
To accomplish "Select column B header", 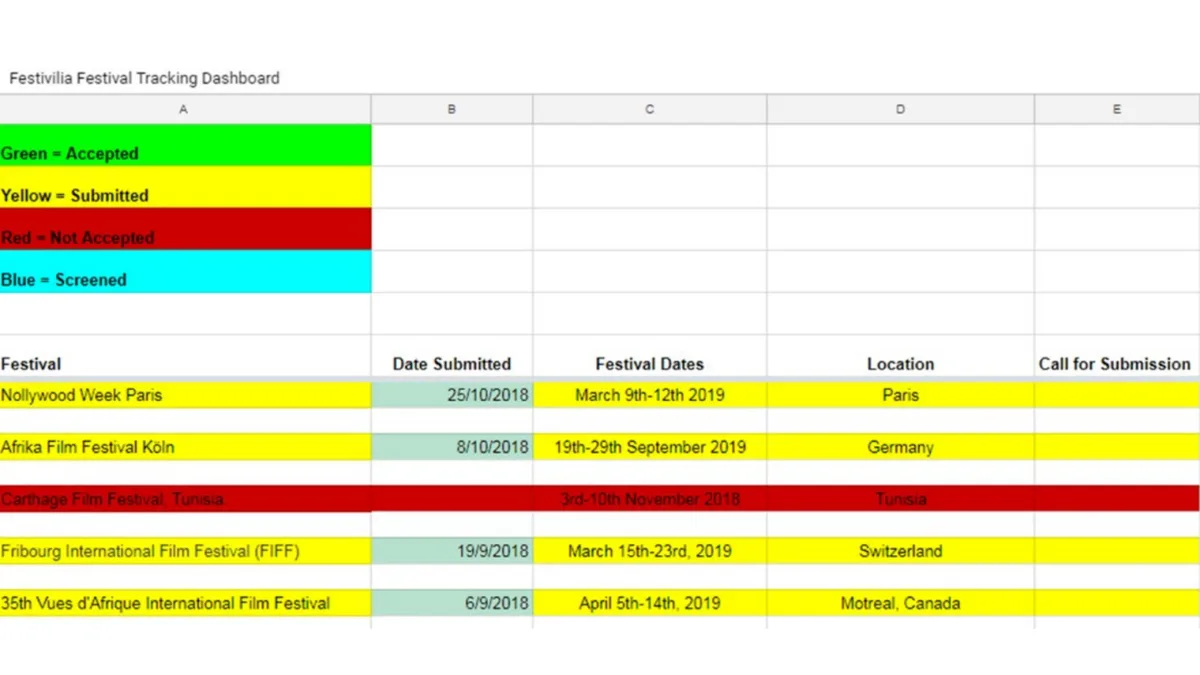I will coord(452,110).
